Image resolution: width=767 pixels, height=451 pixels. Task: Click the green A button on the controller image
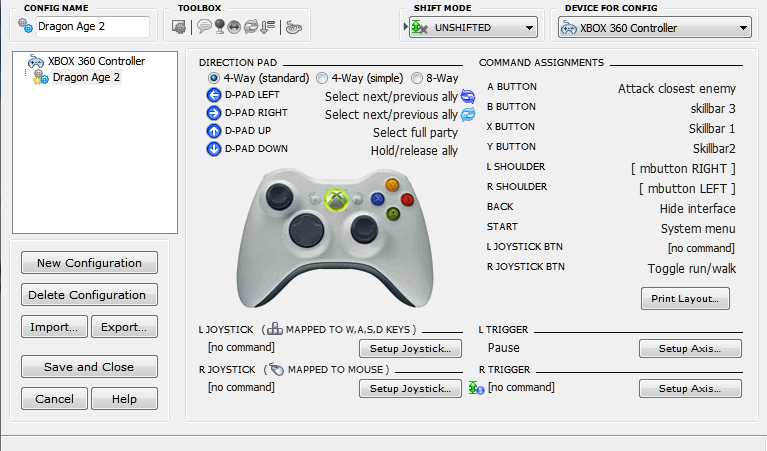393,214
